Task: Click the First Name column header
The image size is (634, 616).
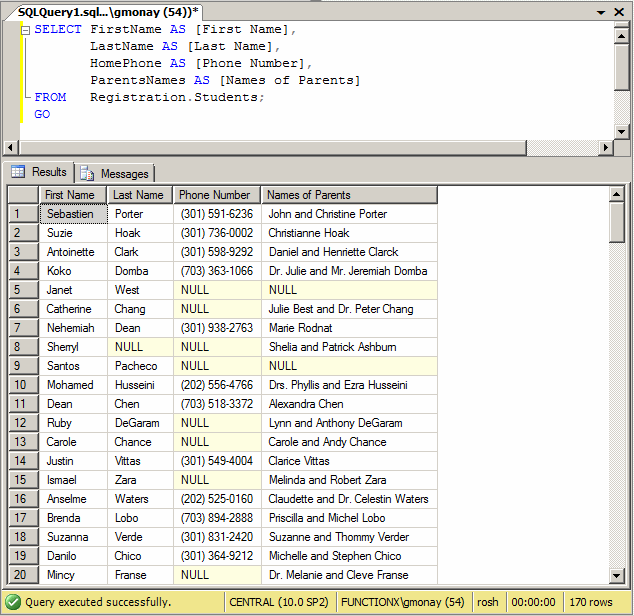Action: (x=73, y=195)
